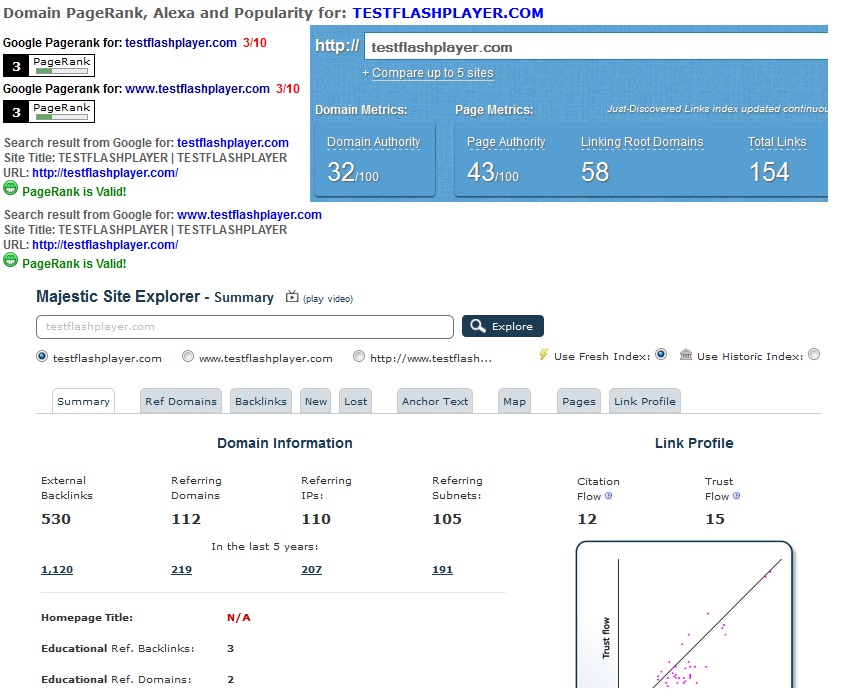Select the http://www.testflash... radio option
The image size is (846, 700).
coord(359,356)
